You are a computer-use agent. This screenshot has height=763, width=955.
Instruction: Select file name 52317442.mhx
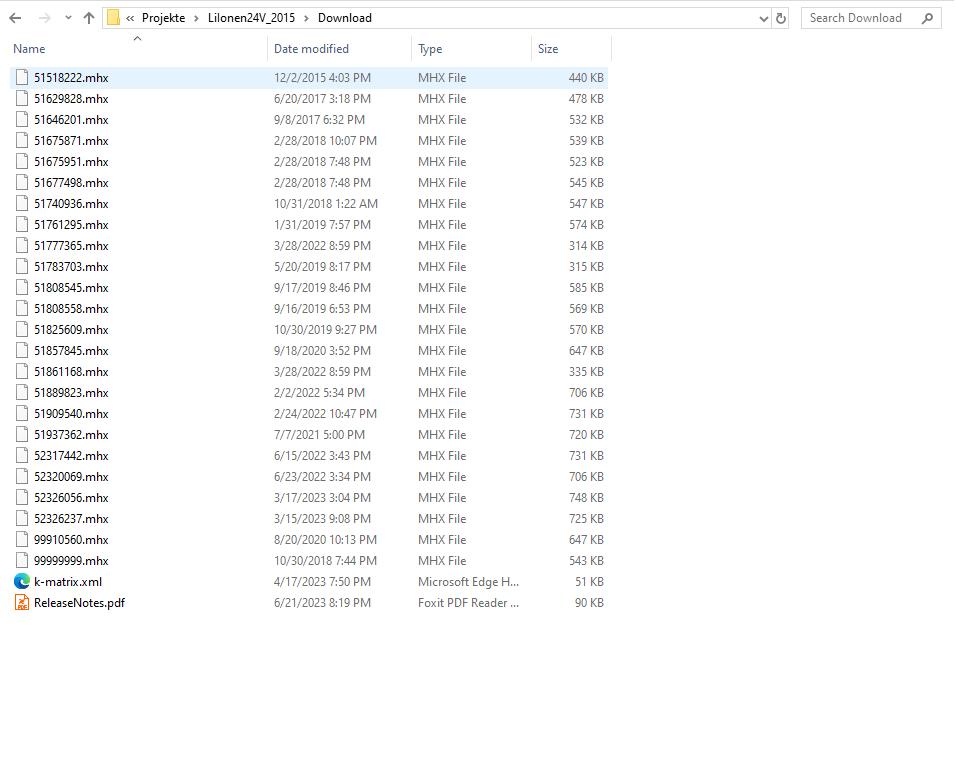point(71,456)
